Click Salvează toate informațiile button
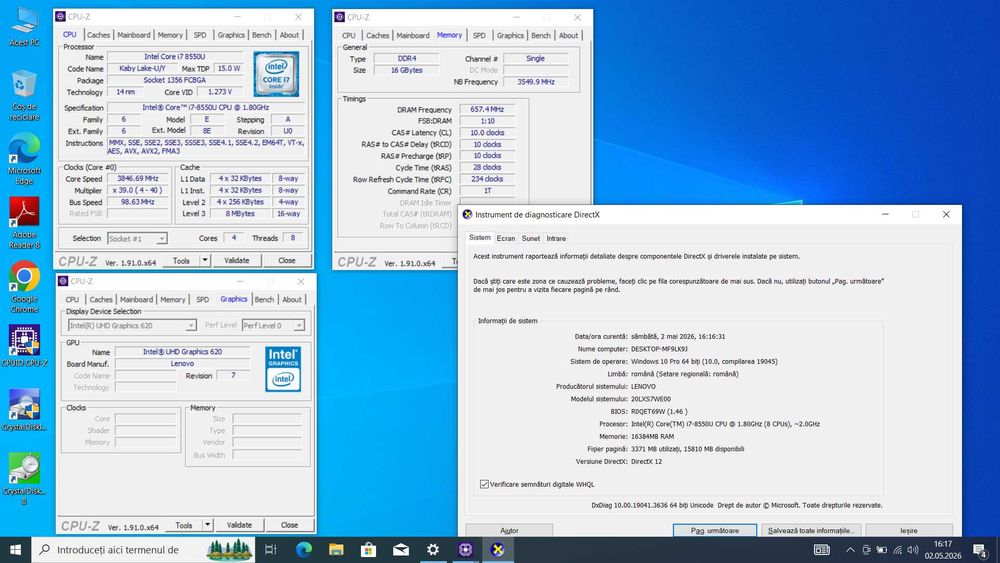 point(811,530)
